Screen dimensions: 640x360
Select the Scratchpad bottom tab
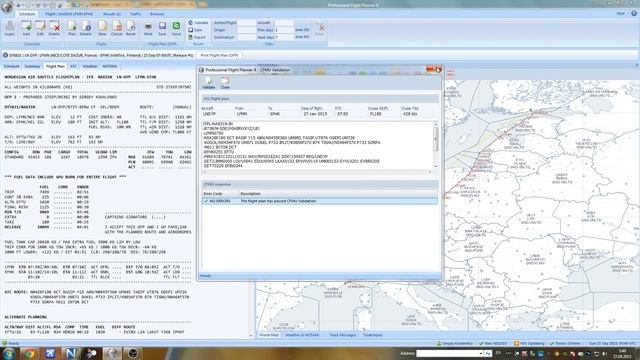click(x=373, y=335)
